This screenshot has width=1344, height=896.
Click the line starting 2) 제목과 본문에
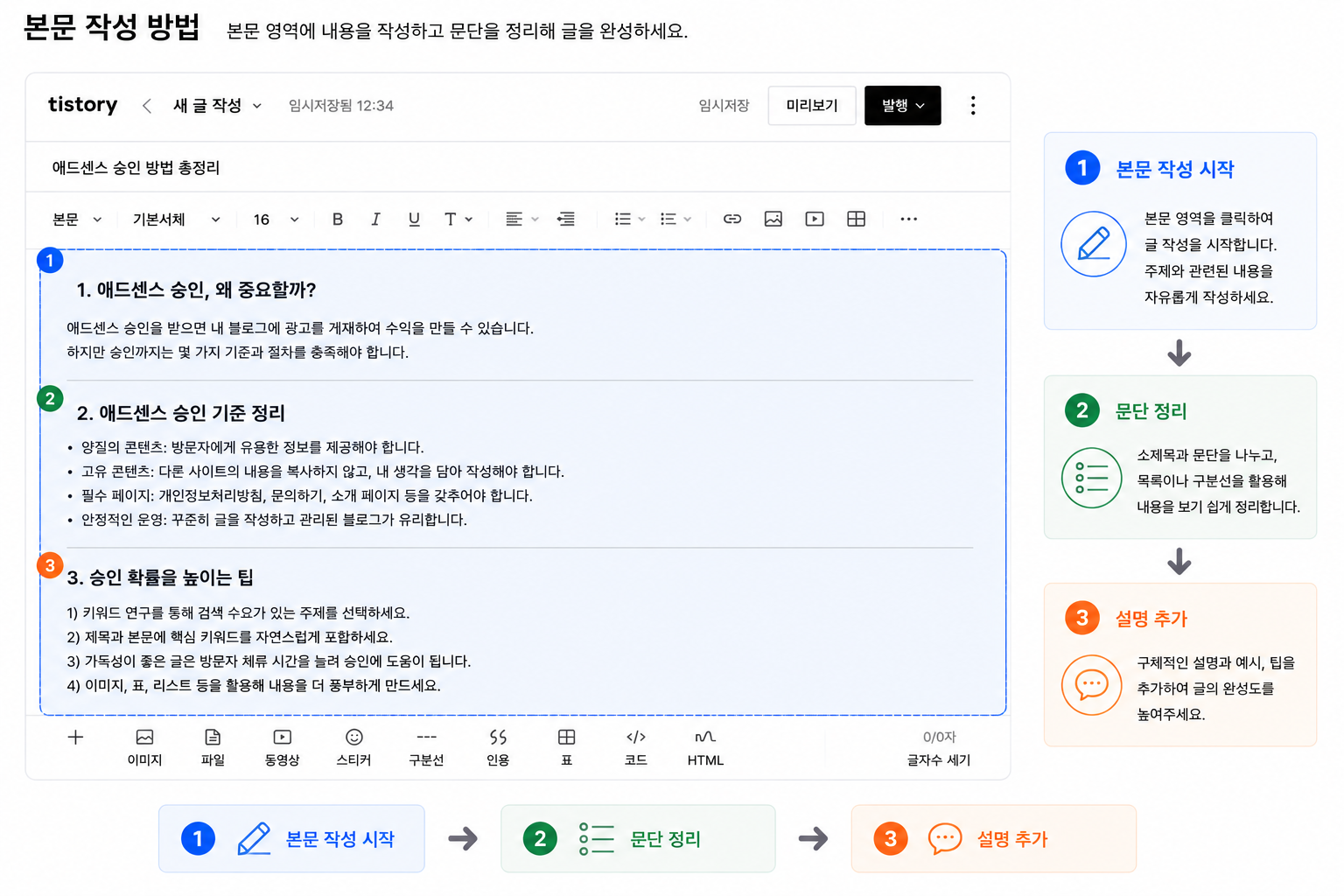click(230, 637)
